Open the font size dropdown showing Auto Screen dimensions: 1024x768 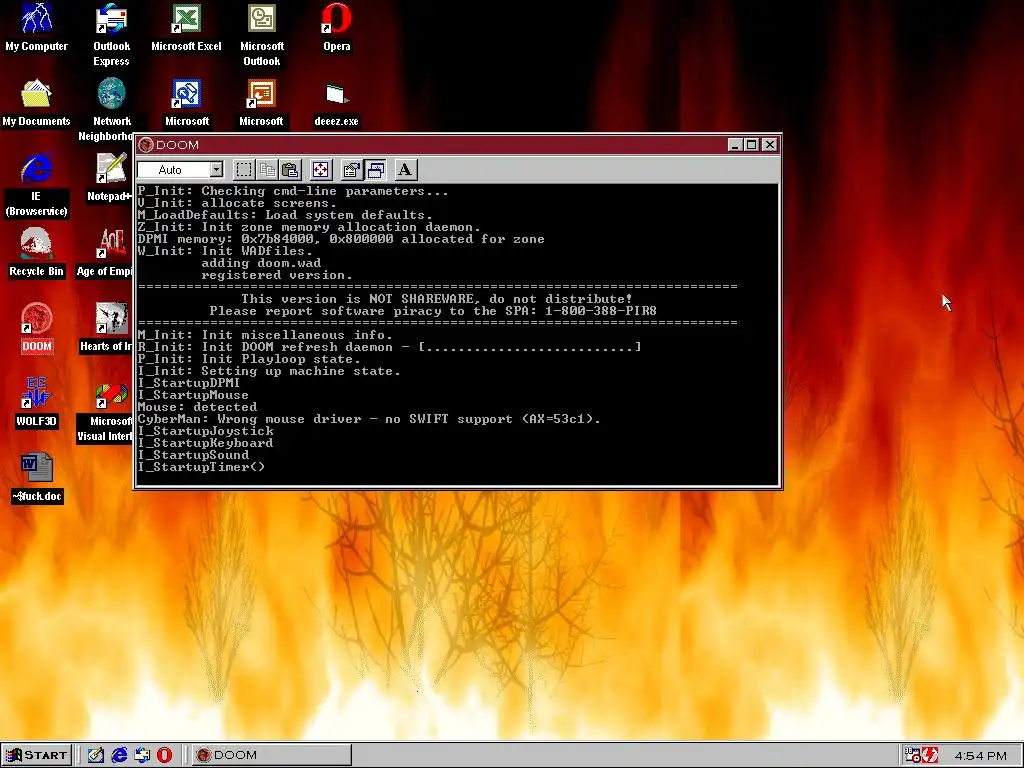coord(180,170)
